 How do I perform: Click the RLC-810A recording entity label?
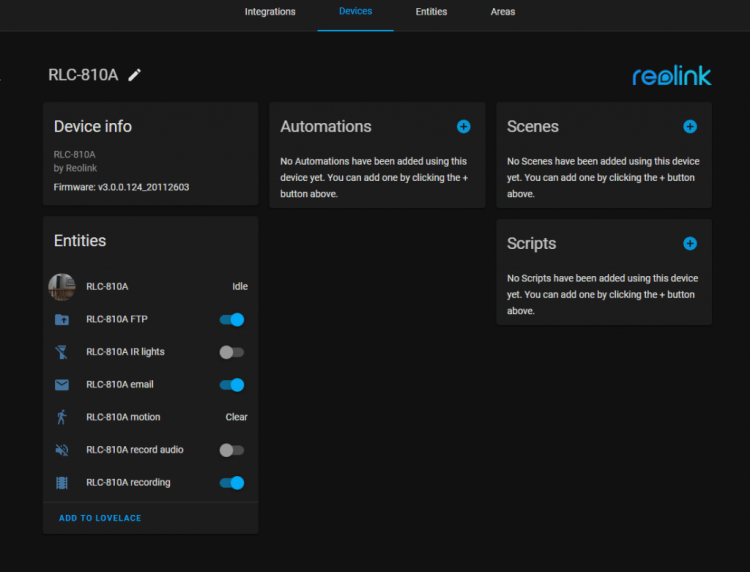click(x=128, y=482)
